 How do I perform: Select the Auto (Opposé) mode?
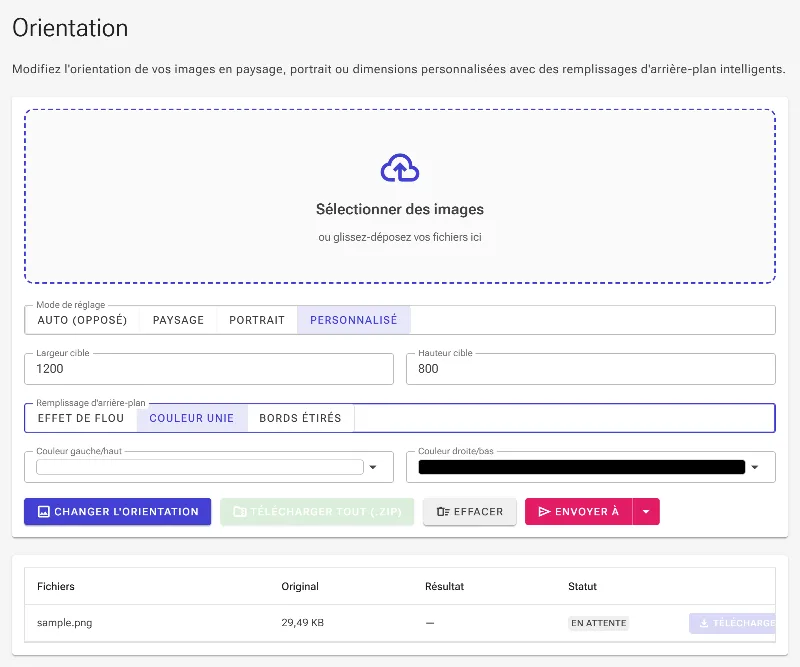coord(82,320)
